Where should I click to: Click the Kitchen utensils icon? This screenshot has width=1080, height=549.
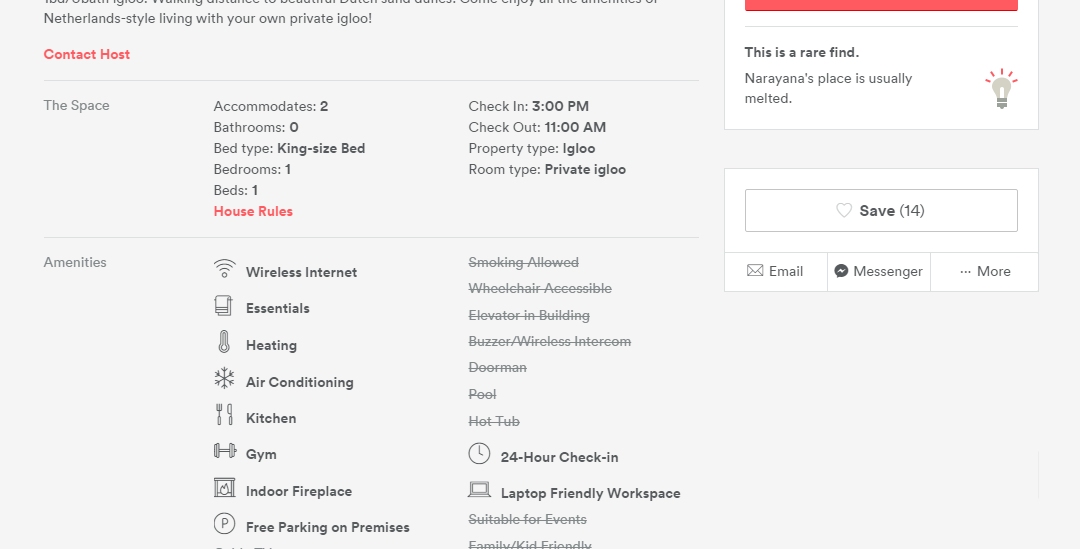(x=224, y=415)
